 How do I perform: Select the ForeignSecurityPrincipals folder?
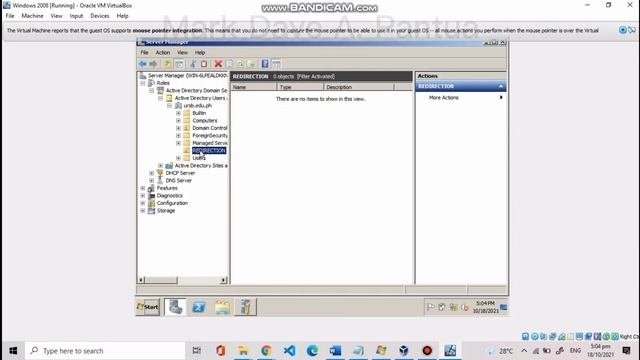pyautogui.click(x=210, y=136)
